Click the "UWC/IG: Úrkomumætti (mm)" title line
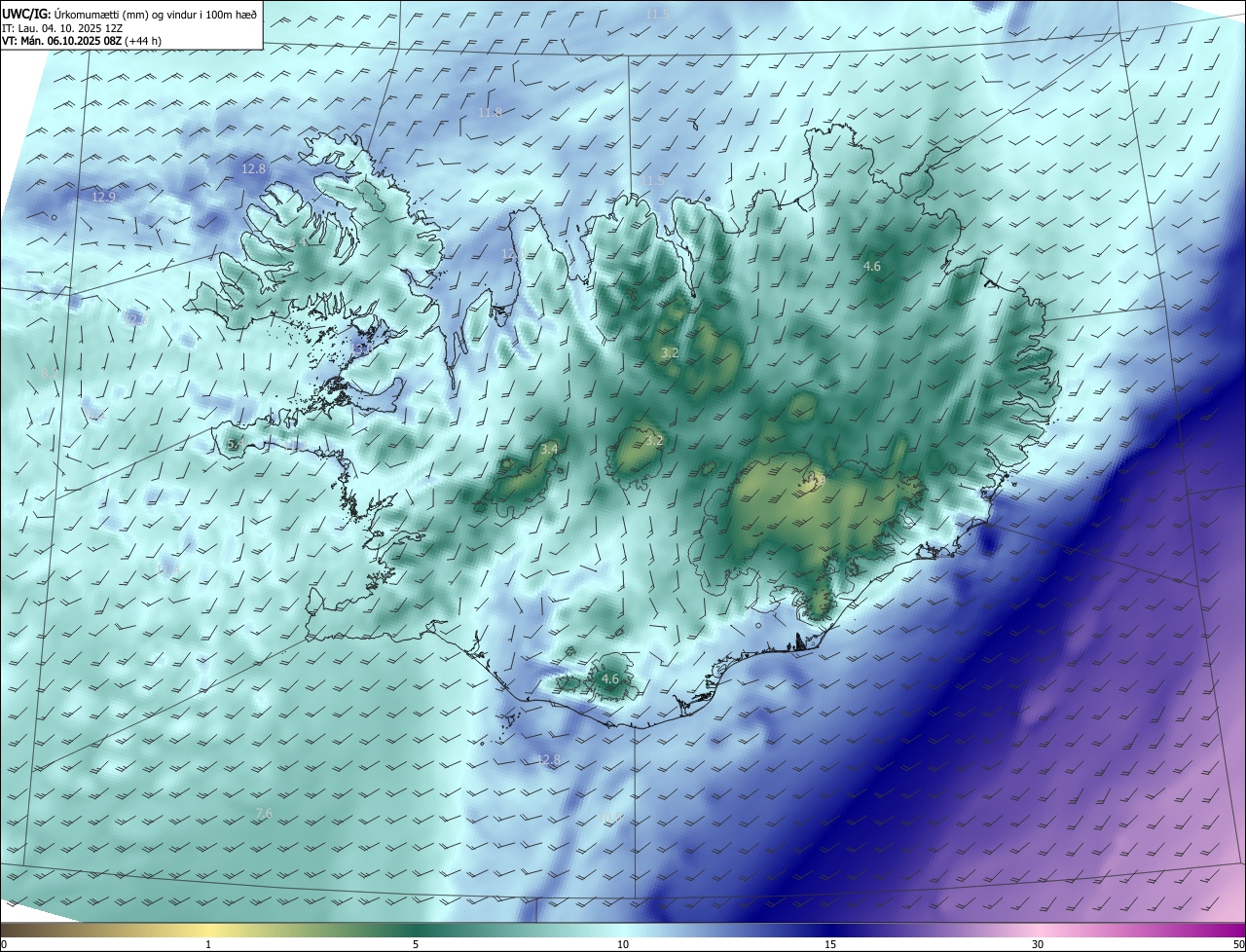The width and height of the screenshot is (1246, 952). click(x=130, y=13)
